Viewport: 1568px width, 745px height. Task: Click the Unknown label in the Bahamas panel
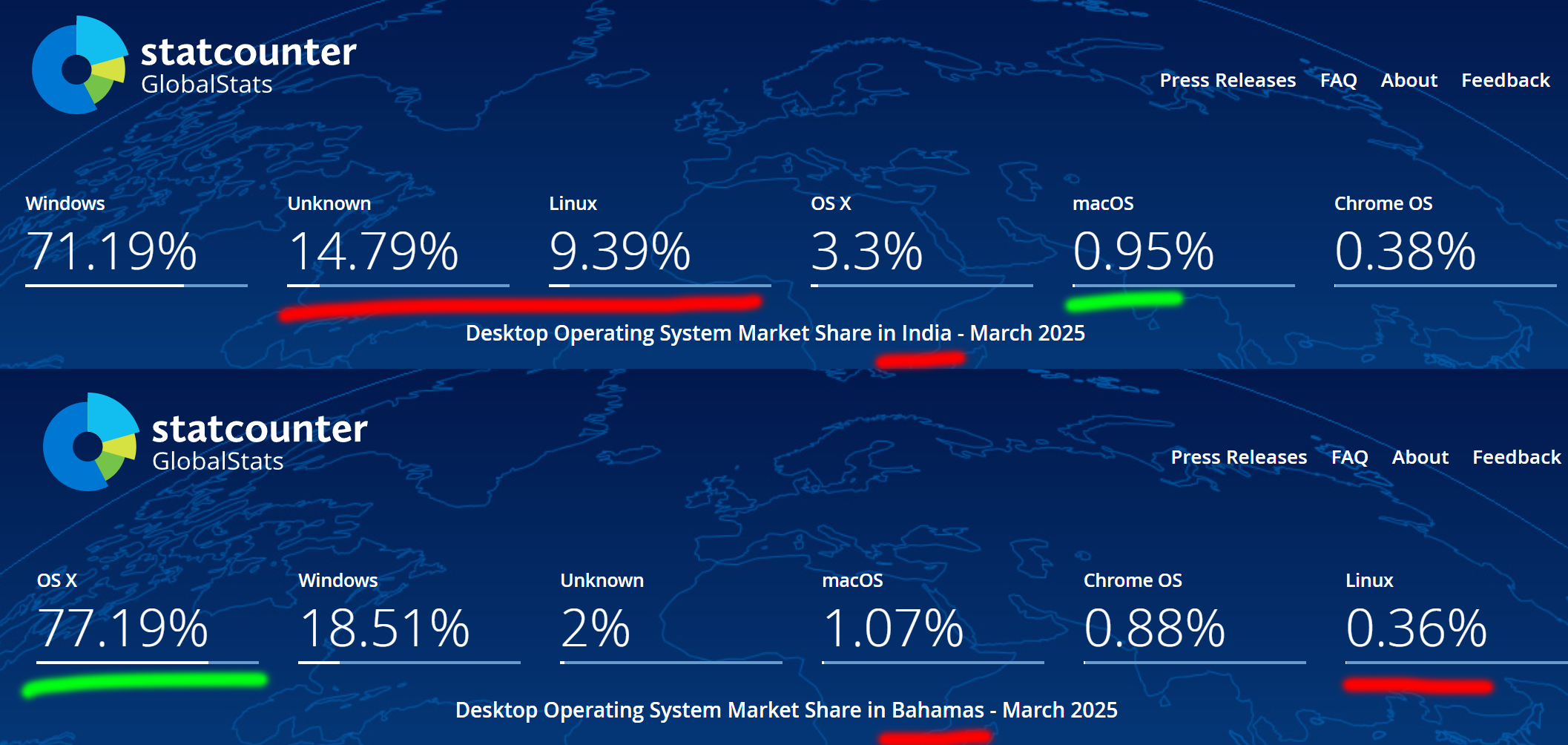(602, 580)
